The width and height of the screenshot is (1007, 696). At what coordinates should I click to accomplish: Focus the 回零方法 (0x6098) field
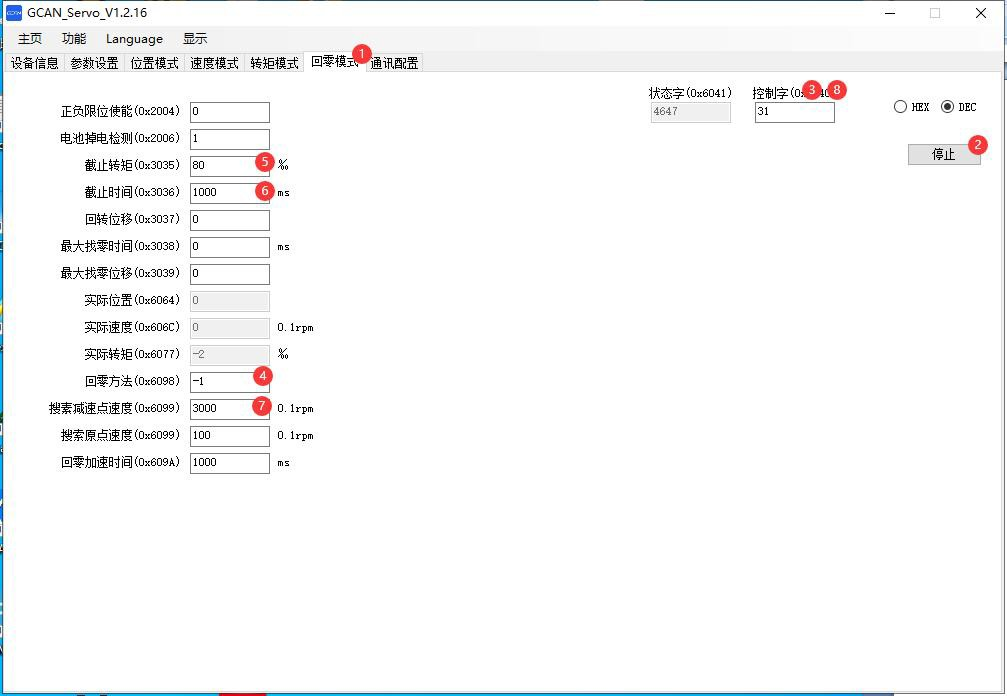pyautogui.click(x=222, y=381)
